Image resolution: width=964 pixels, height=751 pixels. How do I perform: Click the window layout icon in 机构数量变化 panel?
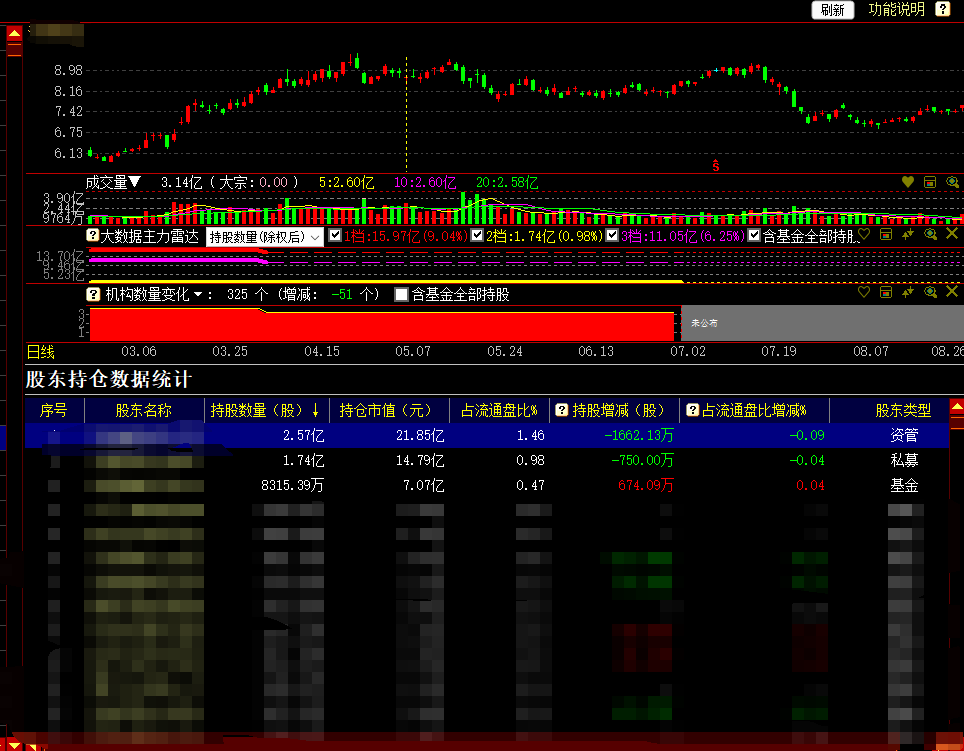886,292
